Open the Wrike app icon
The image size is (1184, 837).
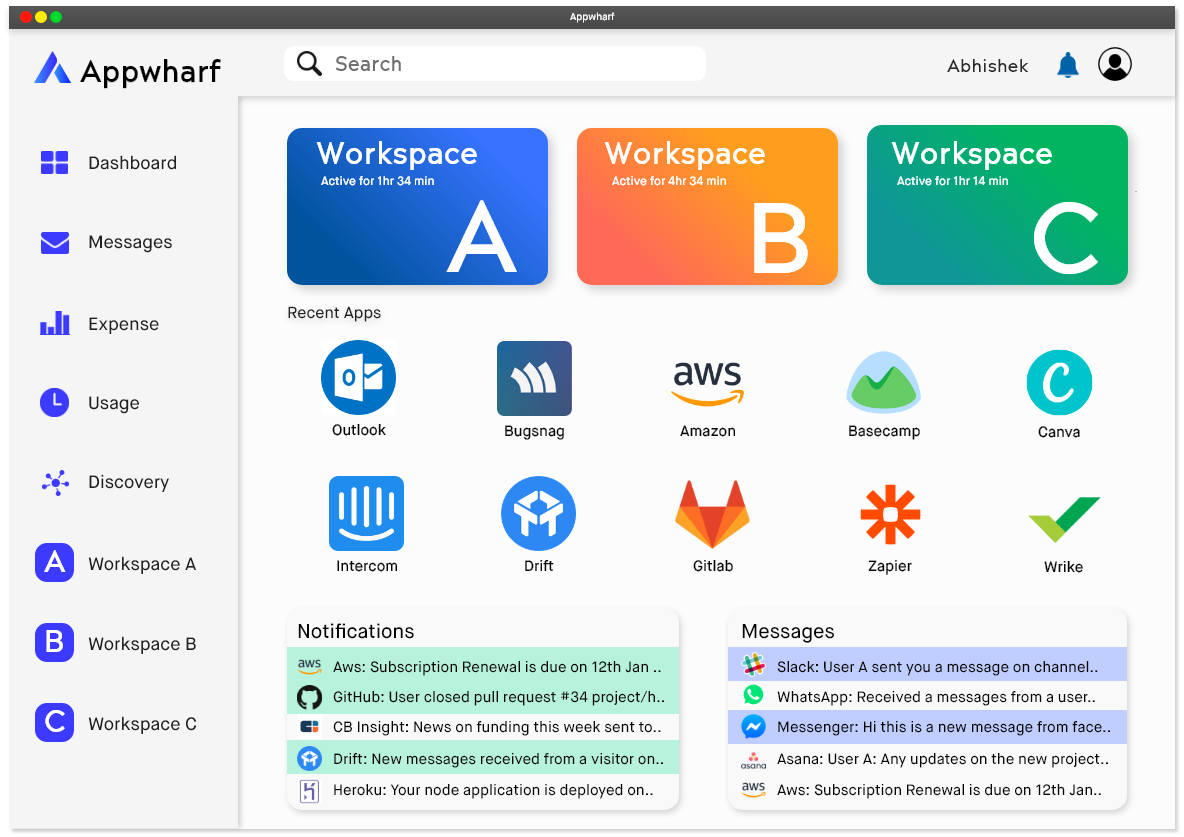coord(1063,519)
